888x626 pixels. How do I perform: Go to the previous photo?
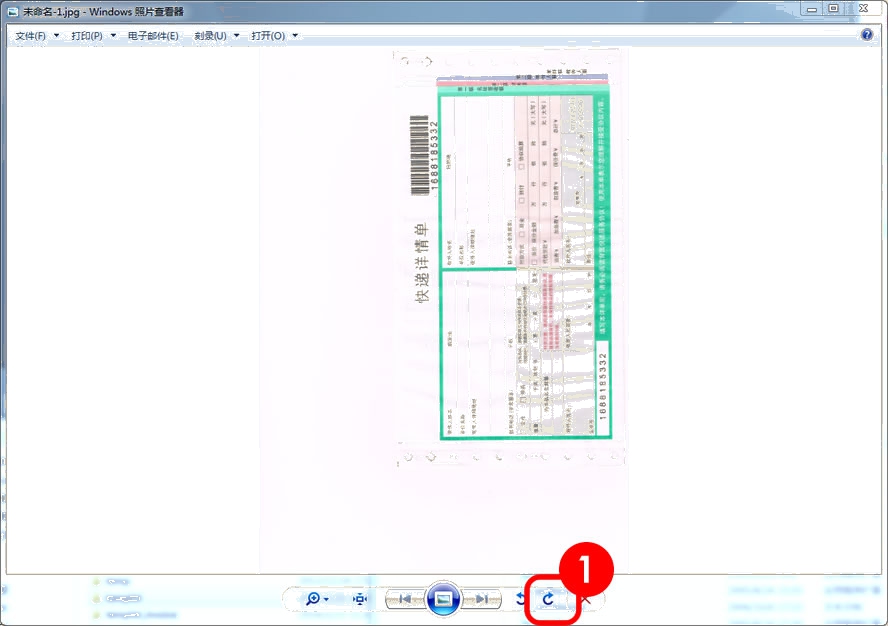tap(404, 599)
